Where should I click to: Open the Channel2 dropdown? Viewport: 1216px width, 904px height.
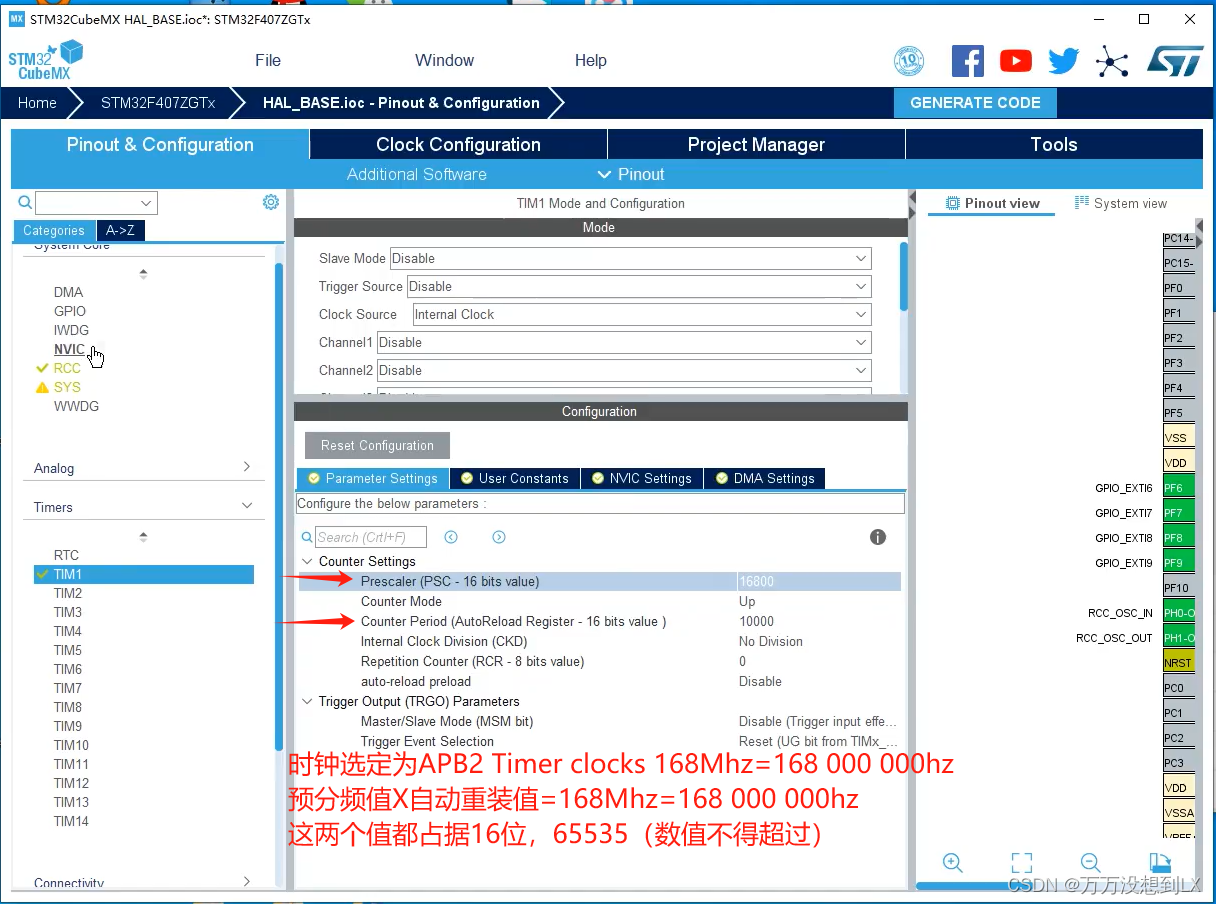pyautogui.click(x=624, y=370)
